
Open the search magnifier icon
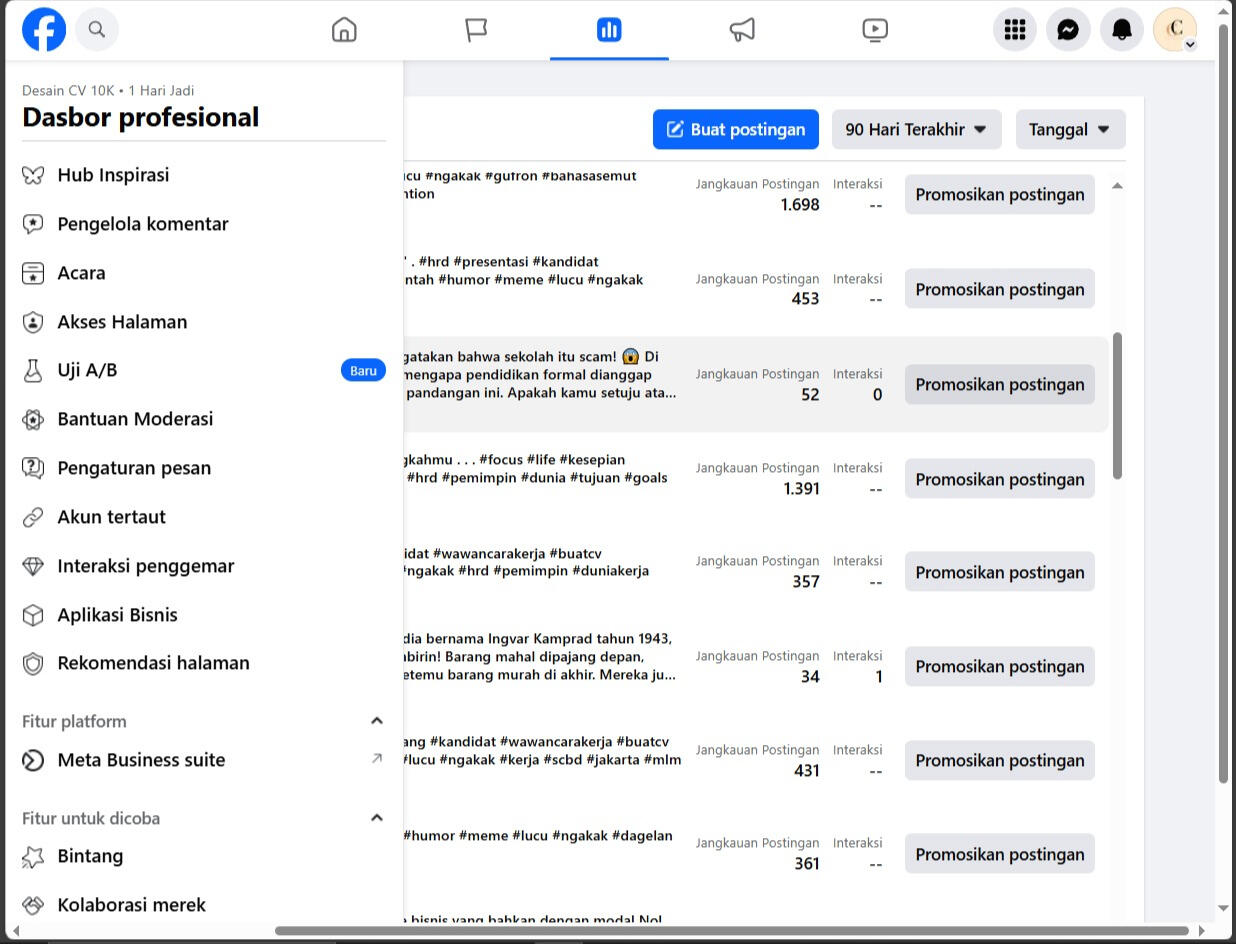(97, 30)
